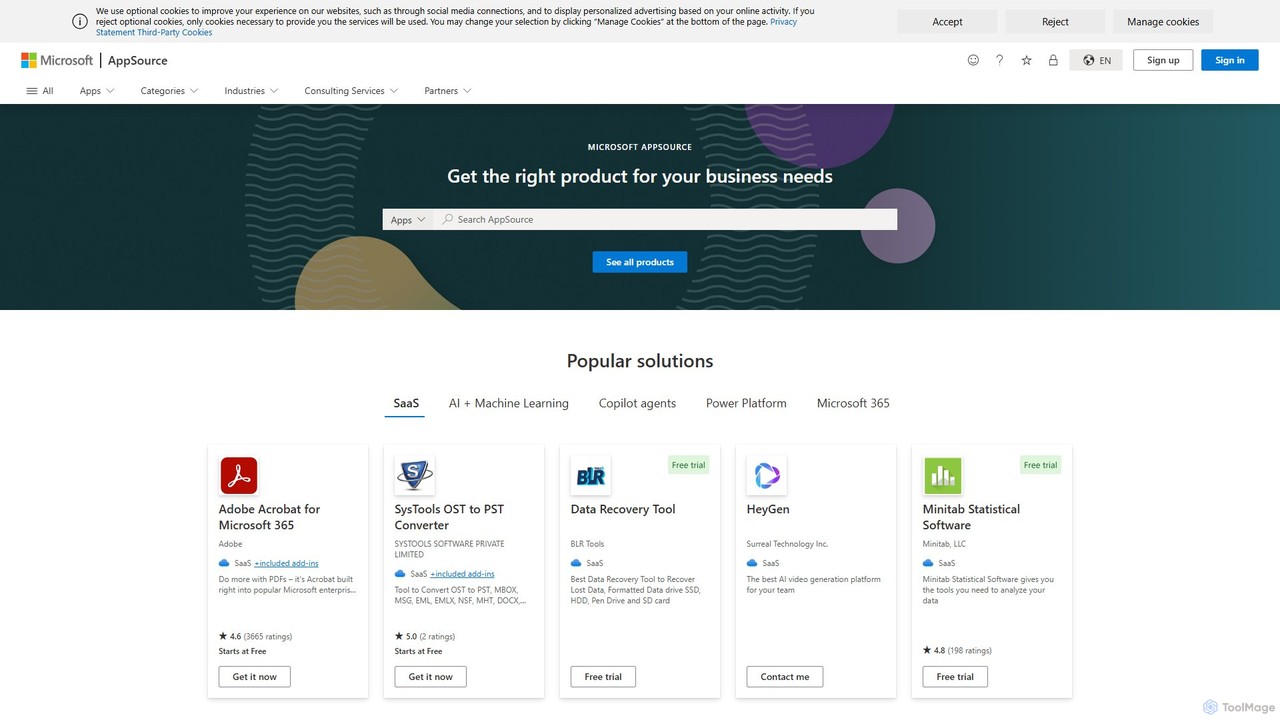Click Get it now for SysTools converter
The image size is (1280, 720).
pyautogui.click(x=431, y=677)
